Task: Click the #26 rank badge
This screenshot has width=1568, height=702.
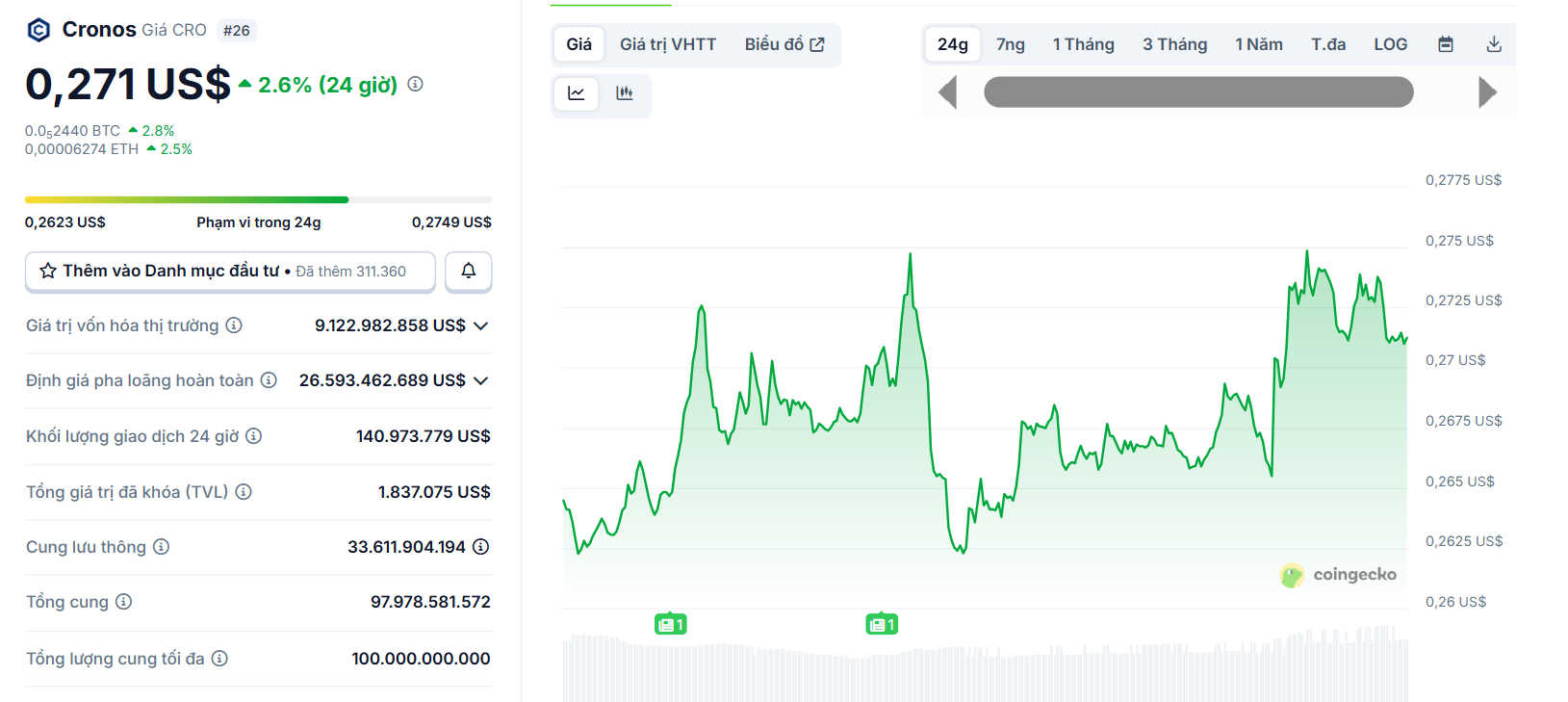Action: click(x=237, y=31)
